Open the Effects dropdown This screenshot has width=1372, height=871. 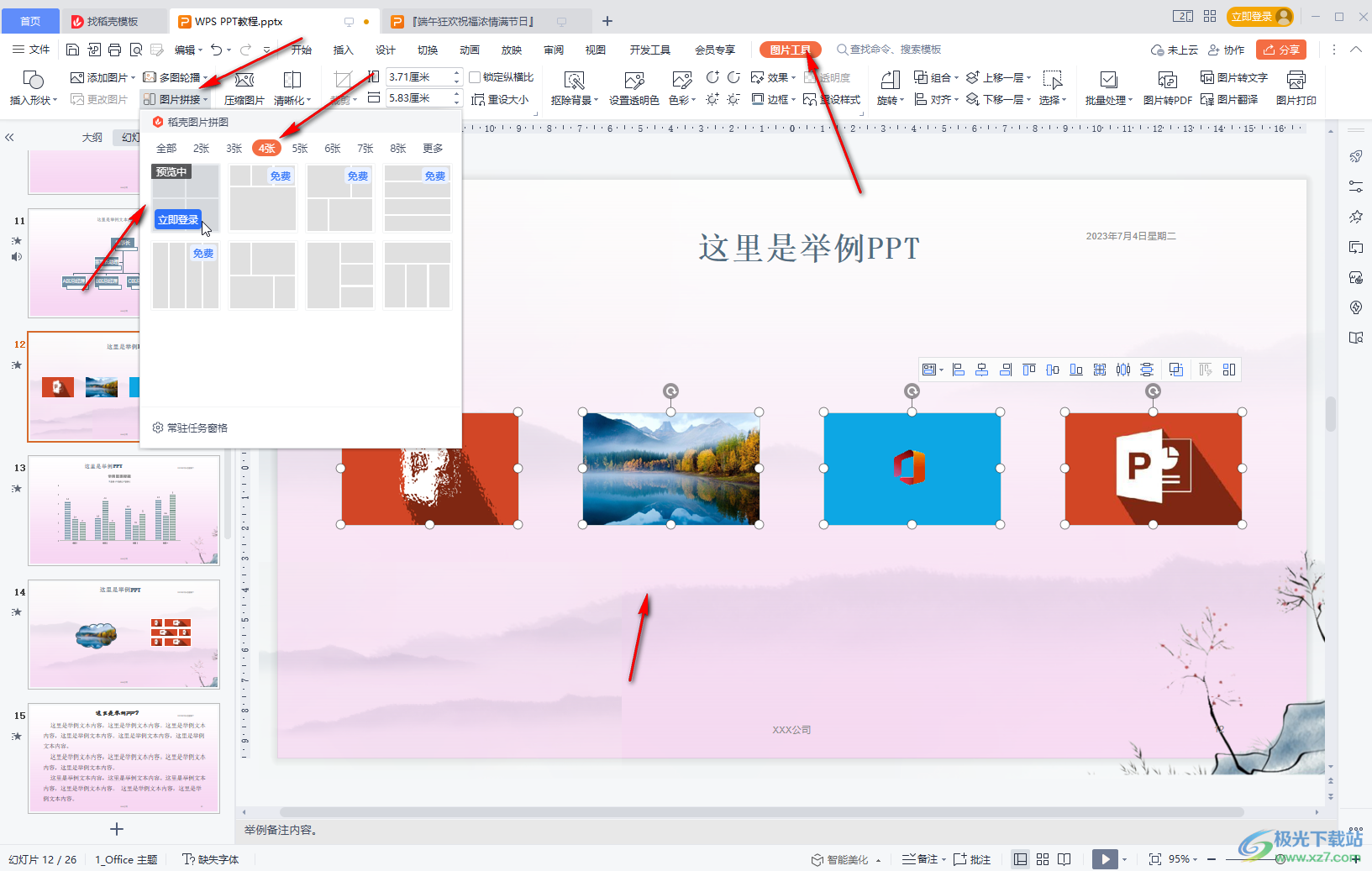[x=773, y=77]
